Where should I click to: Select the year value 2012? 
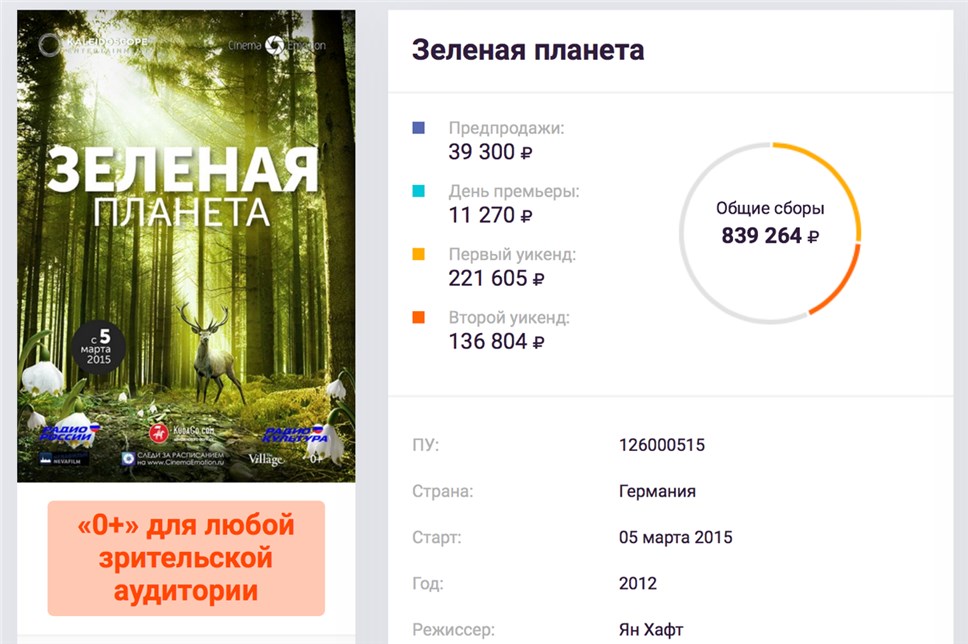(638, 583)
